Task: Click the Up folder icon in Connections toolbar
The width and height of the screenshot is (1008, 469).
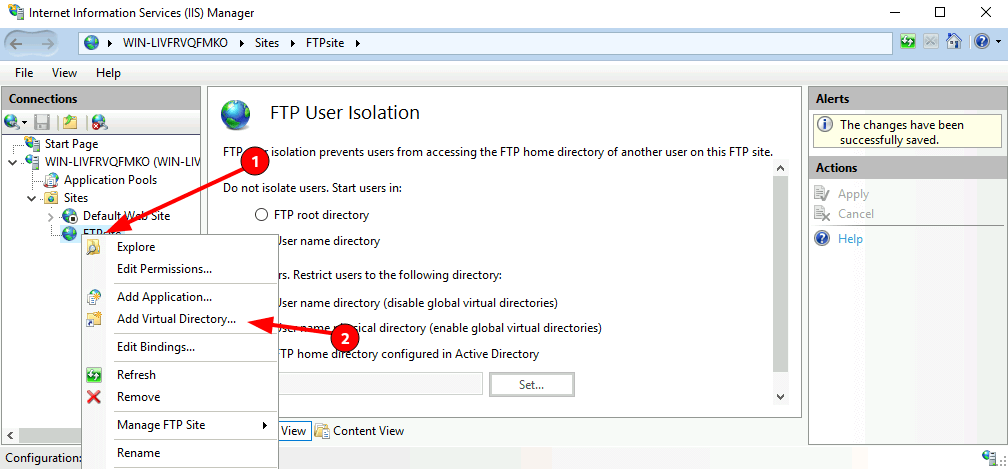Action: [x=69, y=121]
